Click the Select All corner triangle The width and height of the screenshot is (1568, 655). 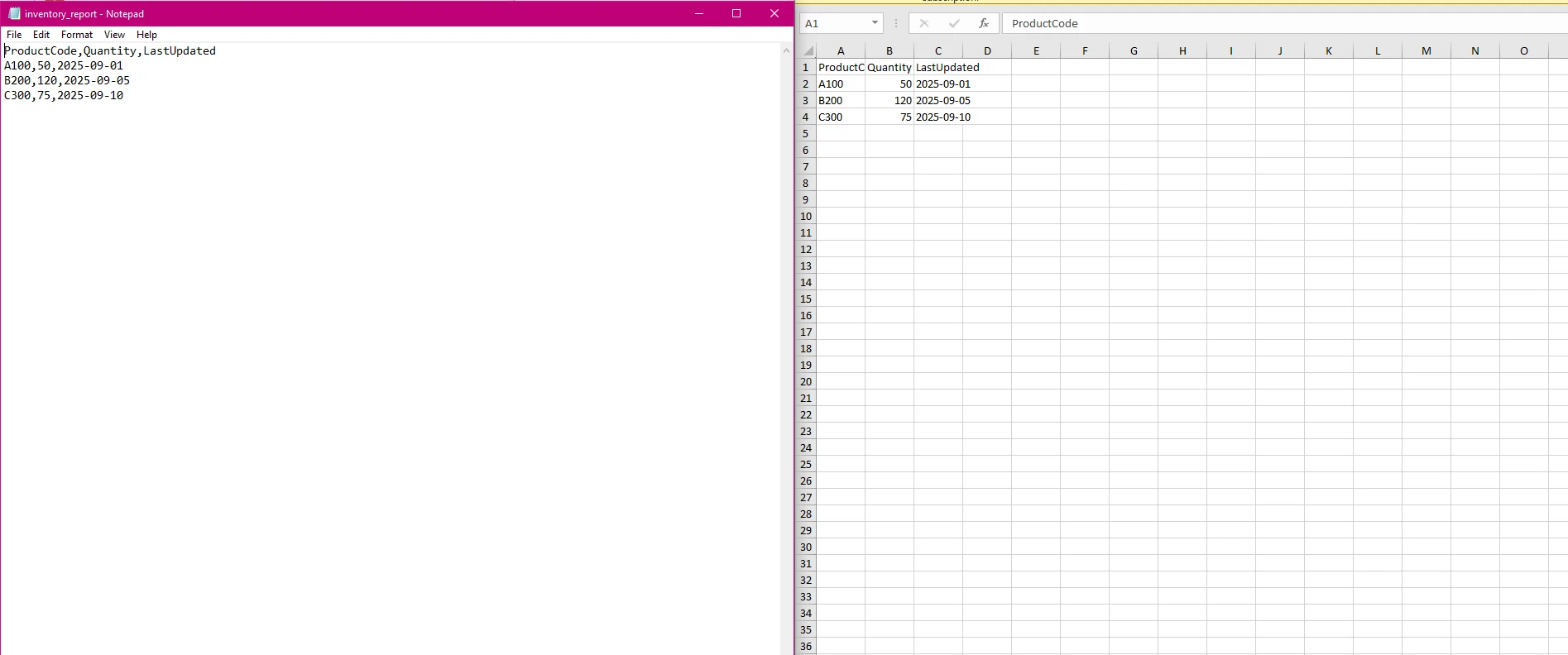(x=808, y=51)
